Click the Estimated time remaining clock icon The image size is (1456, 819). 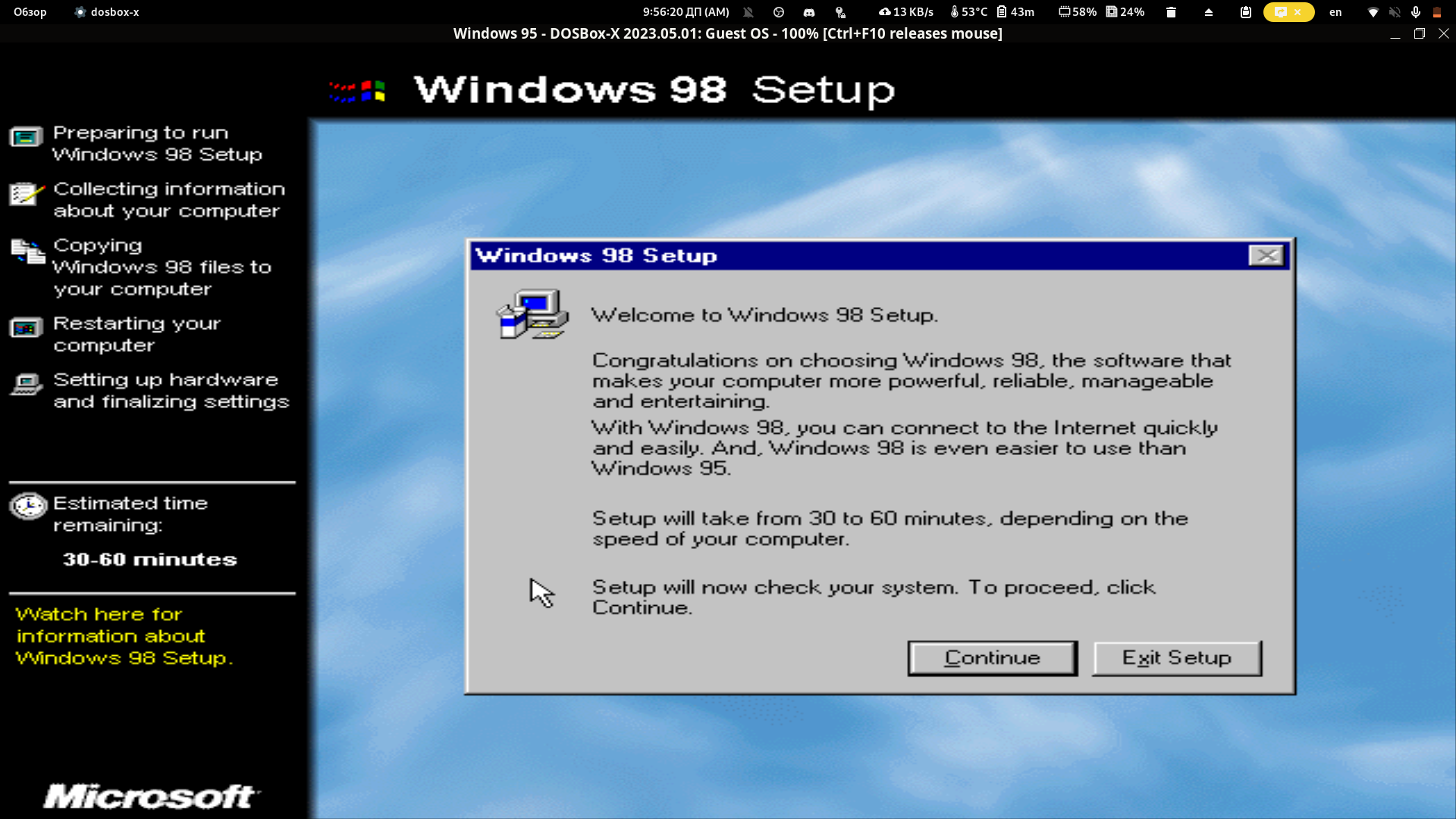click(x=29, y=506)
